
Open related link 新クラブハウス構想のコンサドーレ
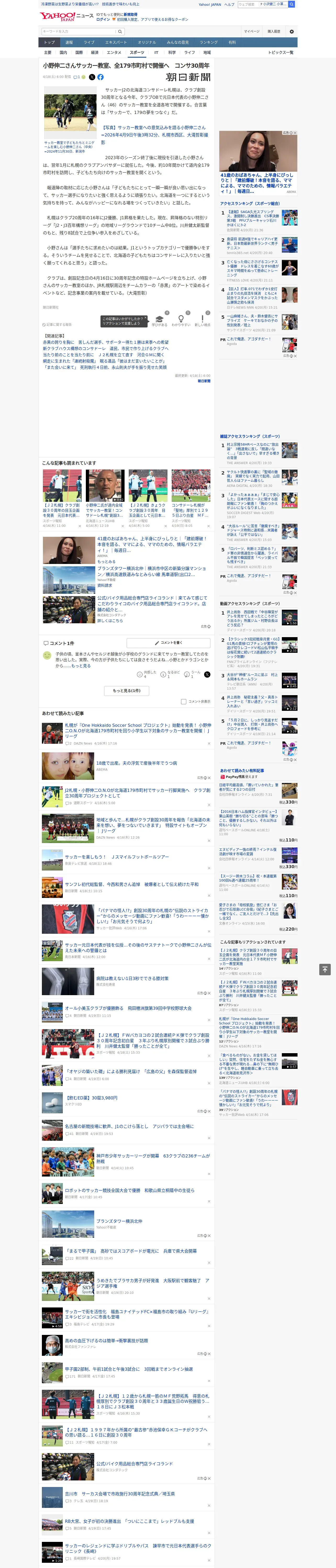click(105, 349)
